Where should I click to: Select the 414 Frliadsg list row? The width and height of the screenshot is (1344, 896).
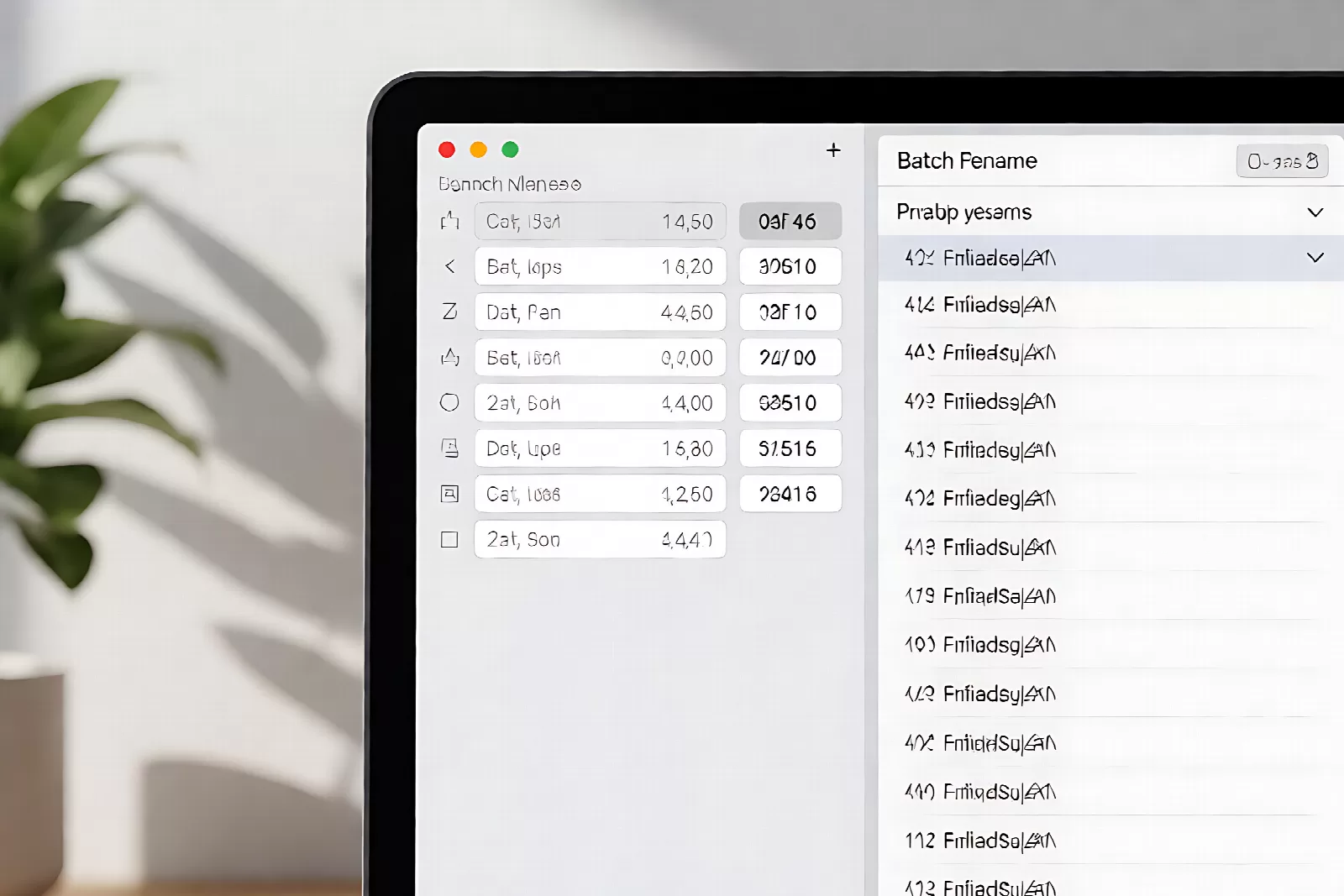click(x=1110, y=305)
